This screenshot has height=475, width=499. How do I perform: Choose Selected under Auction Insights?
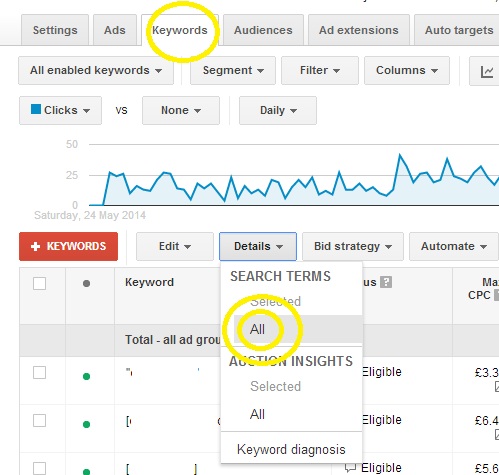275,386
